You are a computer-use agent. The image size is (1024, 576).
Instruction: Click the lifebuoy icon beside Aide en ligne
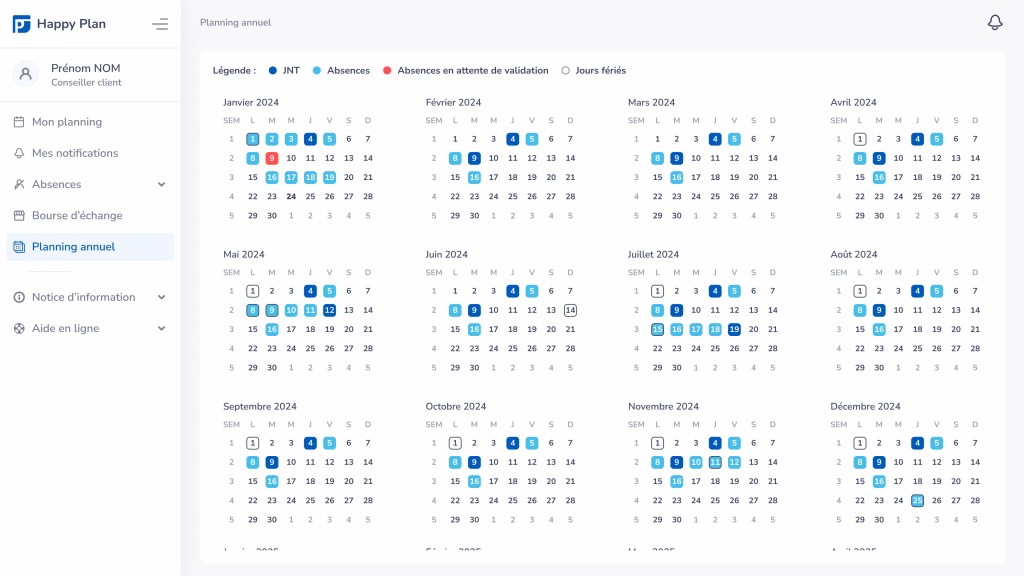pyautogui.click(x=19, y=328)
